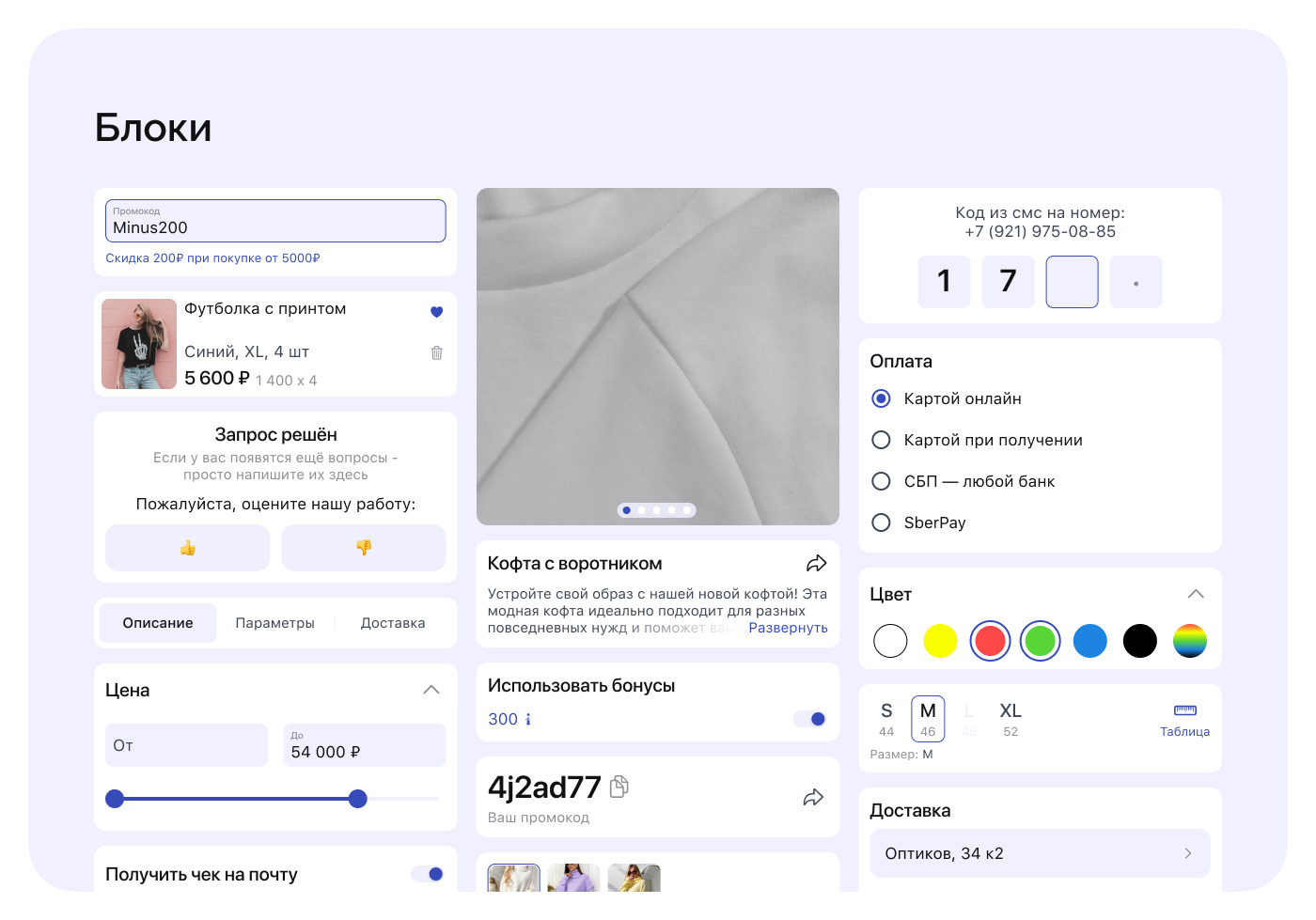Collapse the Цена section
Image resolution: width=1316 pixels, height=920 pixels.
pos(431,690)
